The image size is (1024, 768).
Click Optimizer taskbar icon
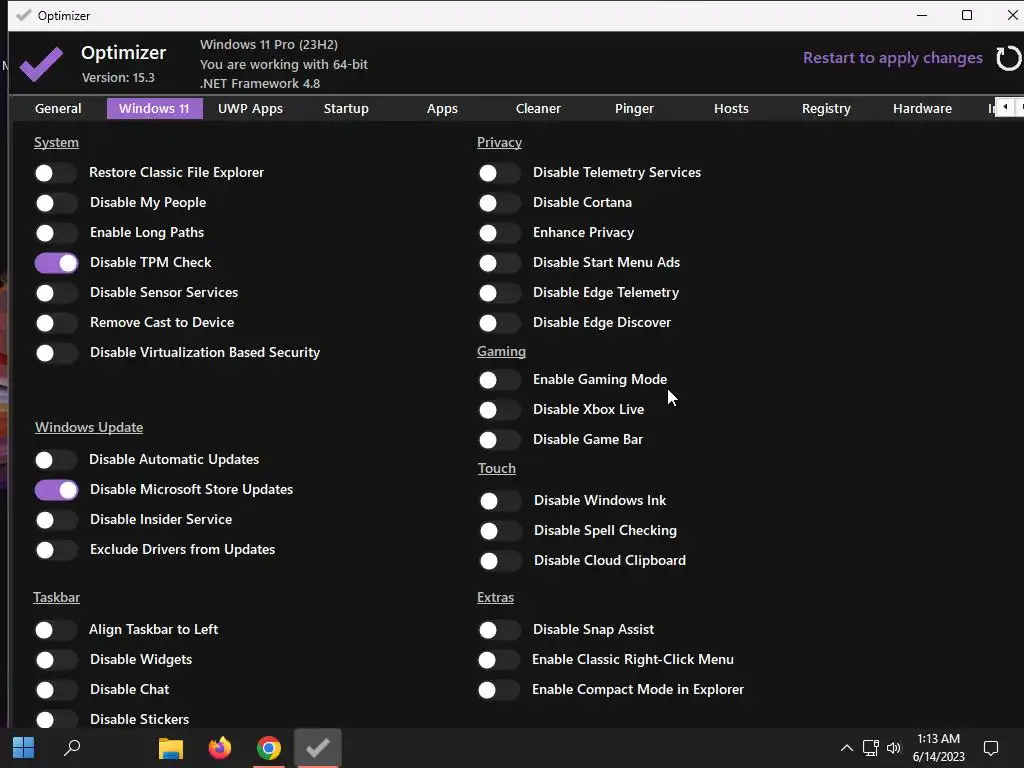[318, 748]
